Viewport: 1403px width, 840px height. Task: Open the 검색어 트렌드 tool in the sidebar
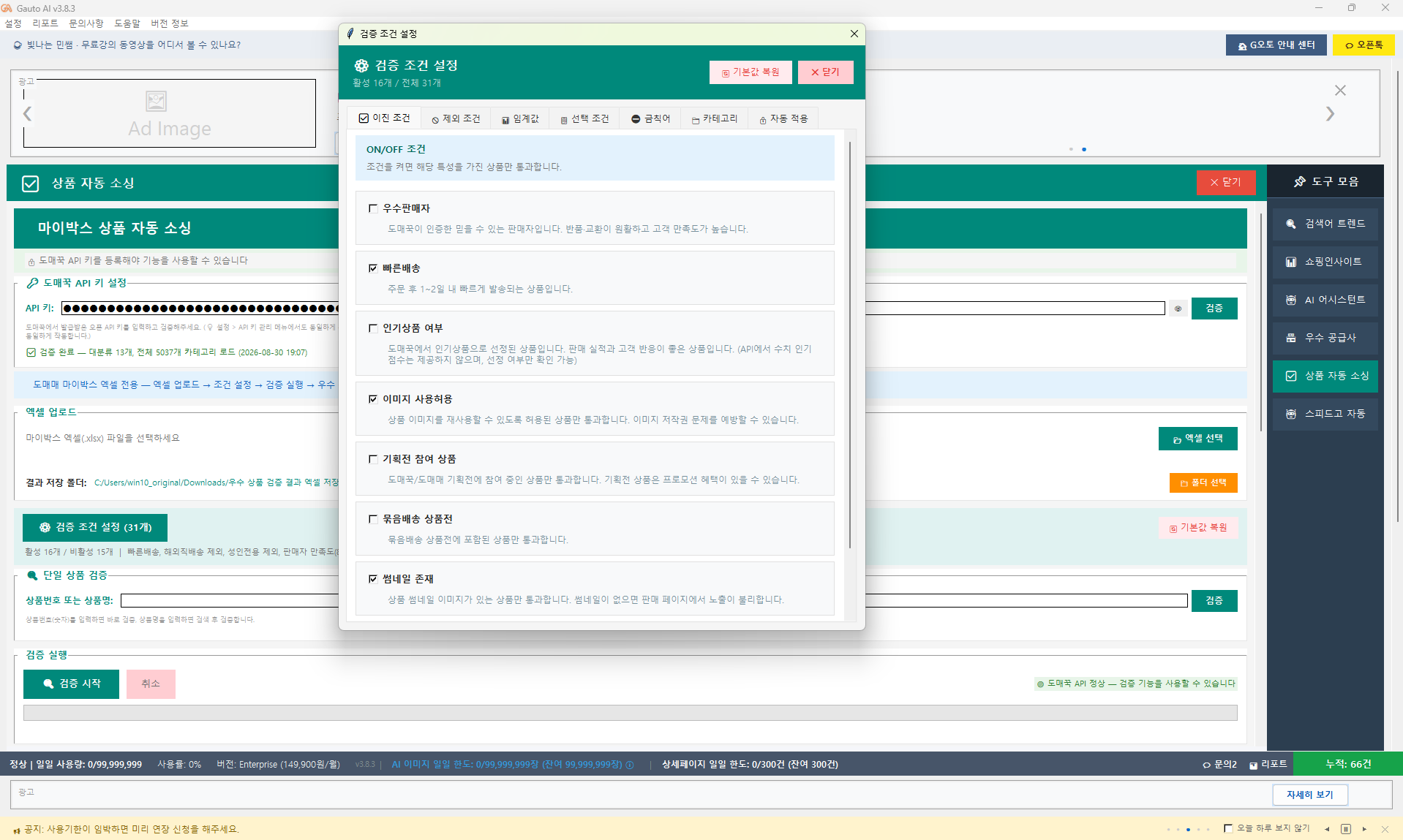[x=1325, y=224]
